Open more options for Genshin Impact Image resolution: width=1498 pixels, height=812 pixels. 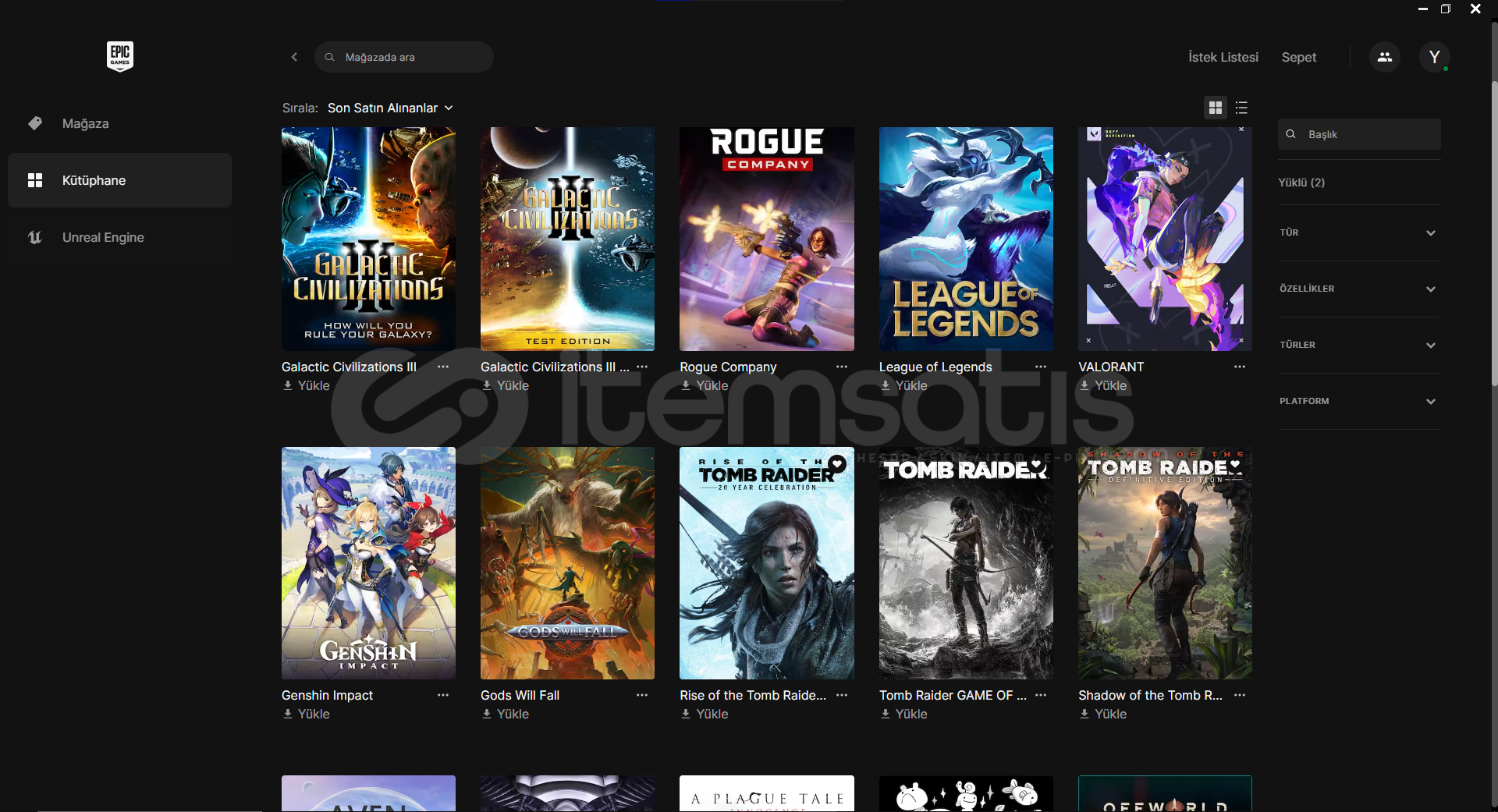443,695
